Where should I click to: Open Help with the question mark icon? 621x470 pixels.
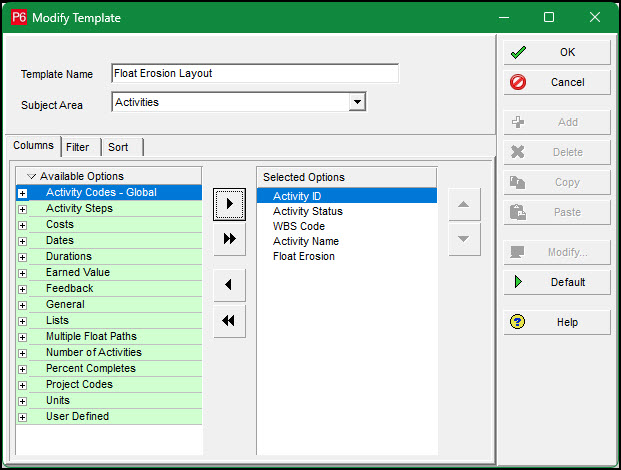[557, 322]
